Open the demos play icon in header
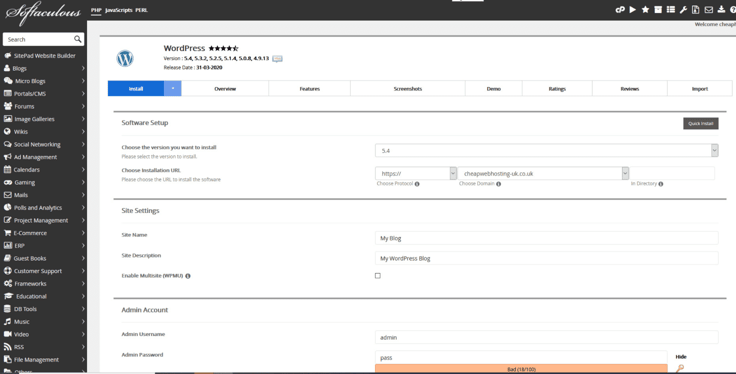This screenshot has width=736, height=374. click(x=633, y=9)
